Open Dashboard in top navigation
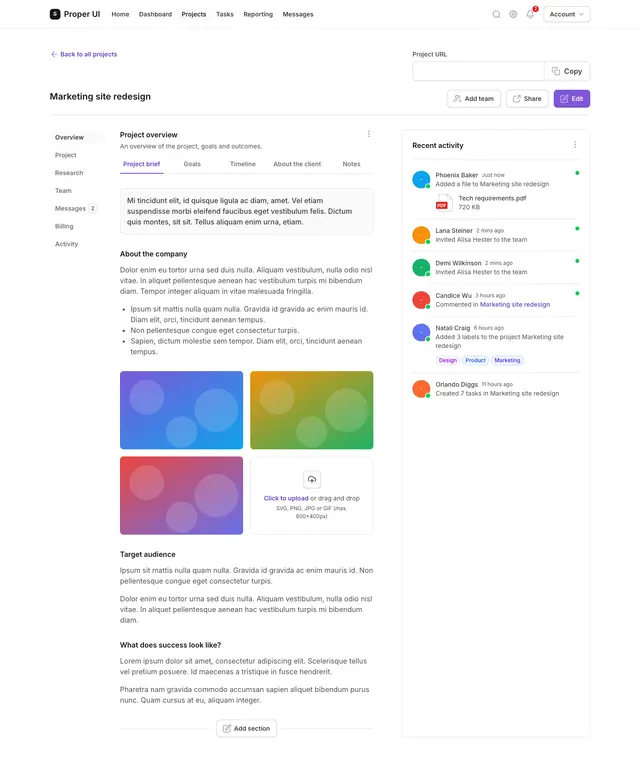The height and width of the screenshot is (780, 640). (155, 14)
